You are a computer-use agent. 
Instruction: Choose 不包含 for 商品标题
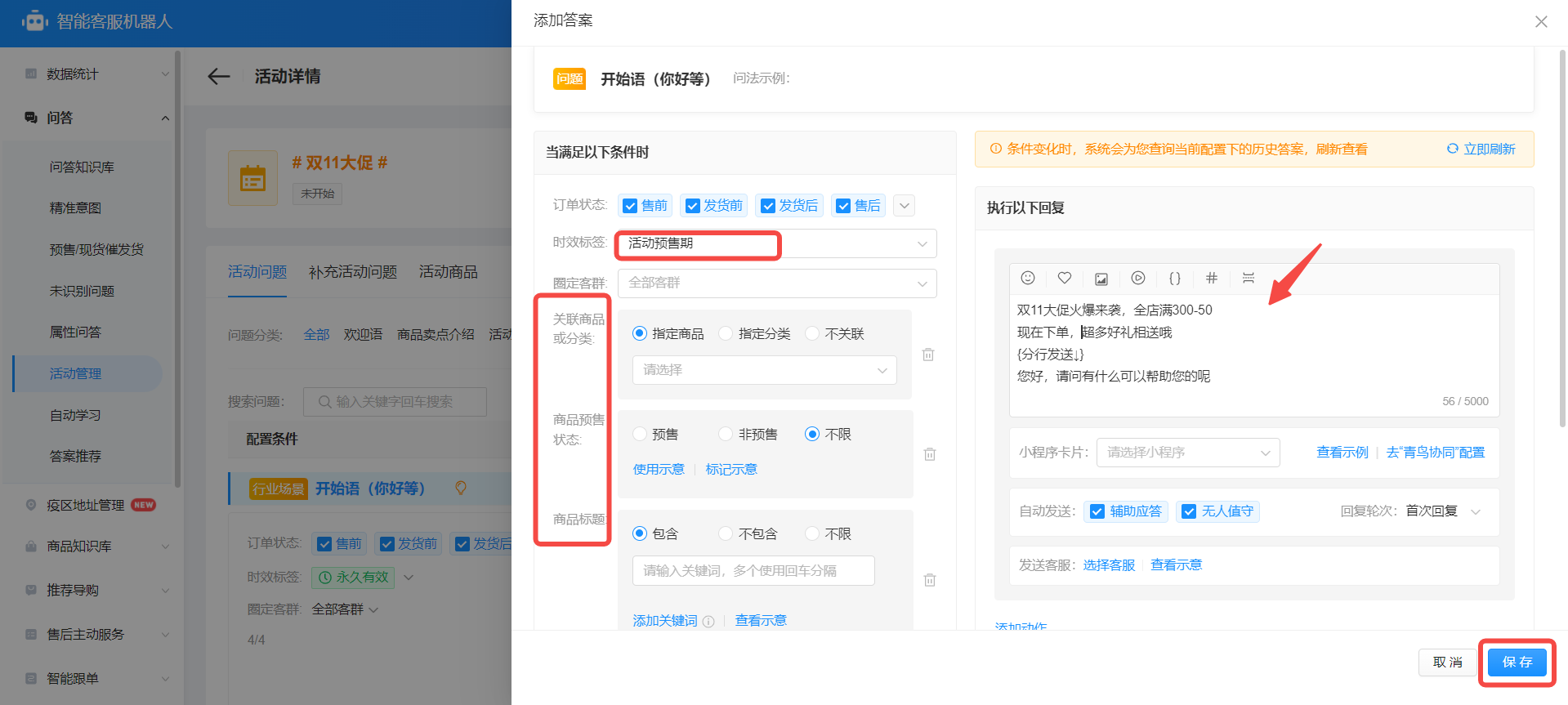[x=726, y=533]
